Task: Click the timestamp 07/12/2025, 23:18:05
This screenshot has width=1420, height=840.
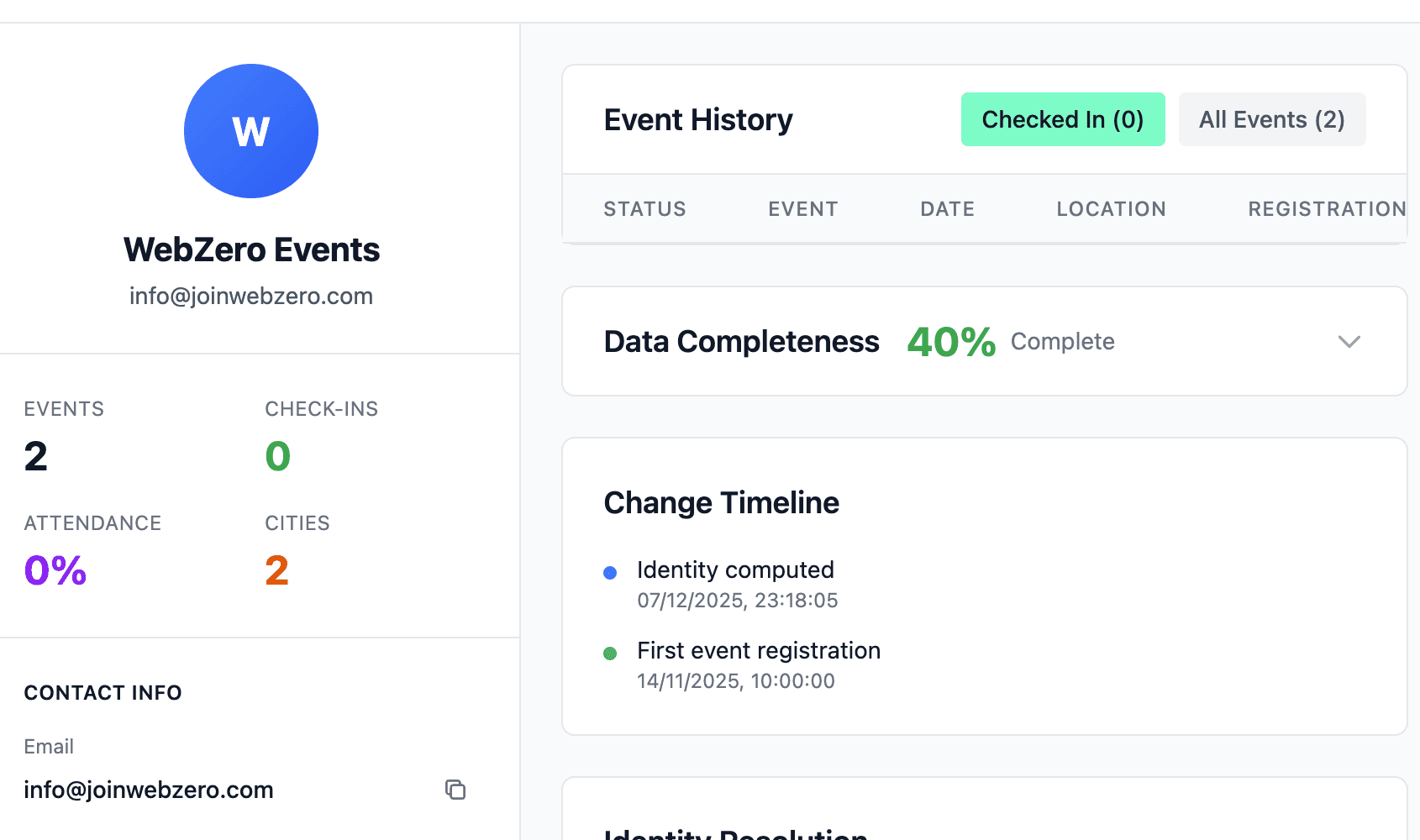Action: (x=738, y=601)
